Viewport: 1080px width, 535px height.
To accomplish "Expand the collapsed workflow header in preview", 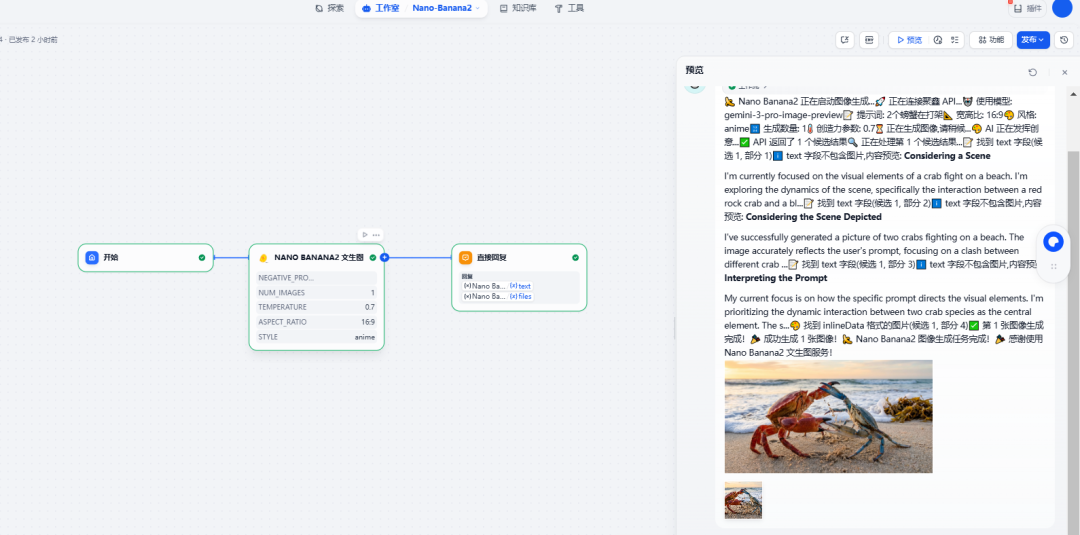I will coord(748,86).
